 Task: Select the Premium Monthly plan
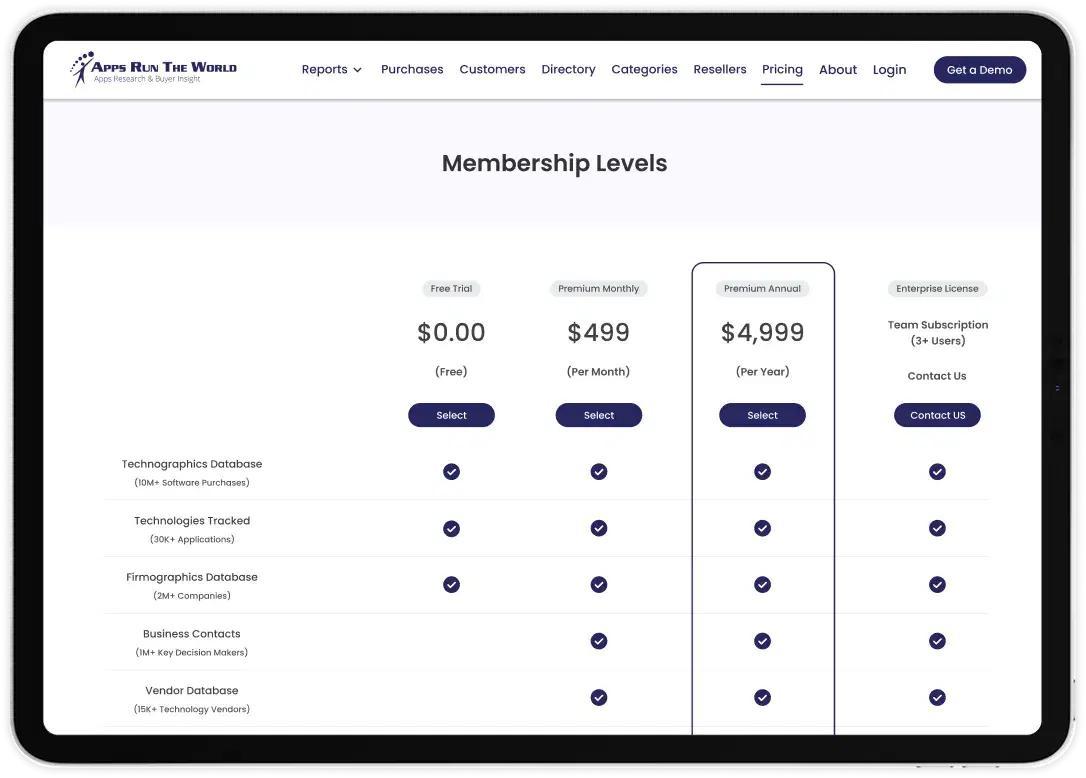pyautogui.click(x=599, y=415)
